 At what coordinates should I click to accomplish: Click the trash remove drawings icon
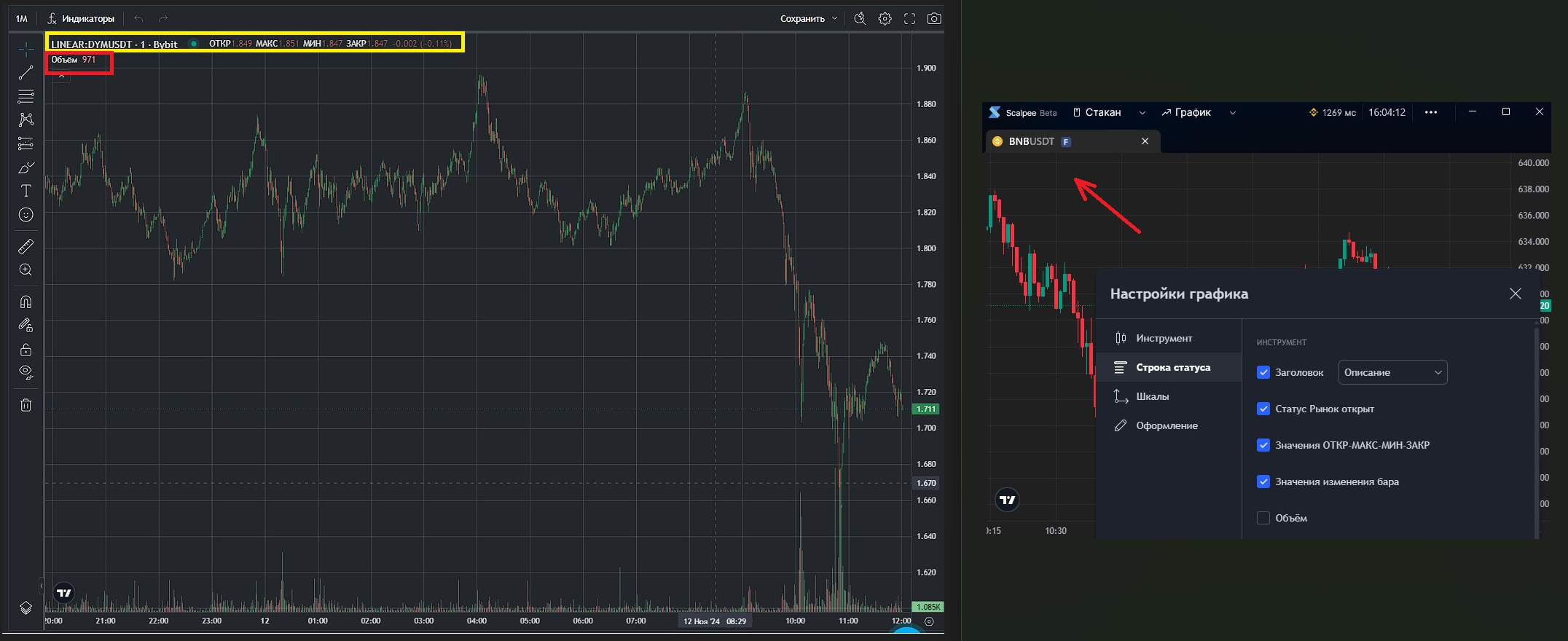tap(26, 405)
